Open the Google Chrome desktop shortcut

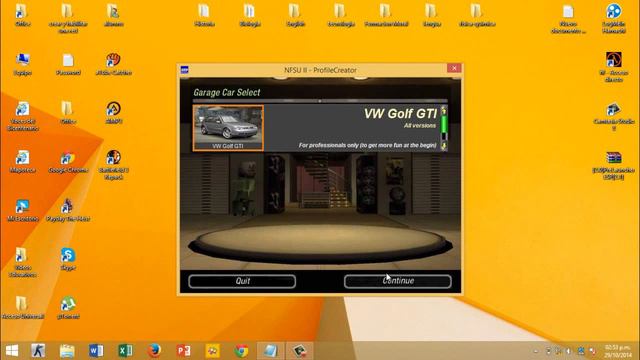point(68,162)
